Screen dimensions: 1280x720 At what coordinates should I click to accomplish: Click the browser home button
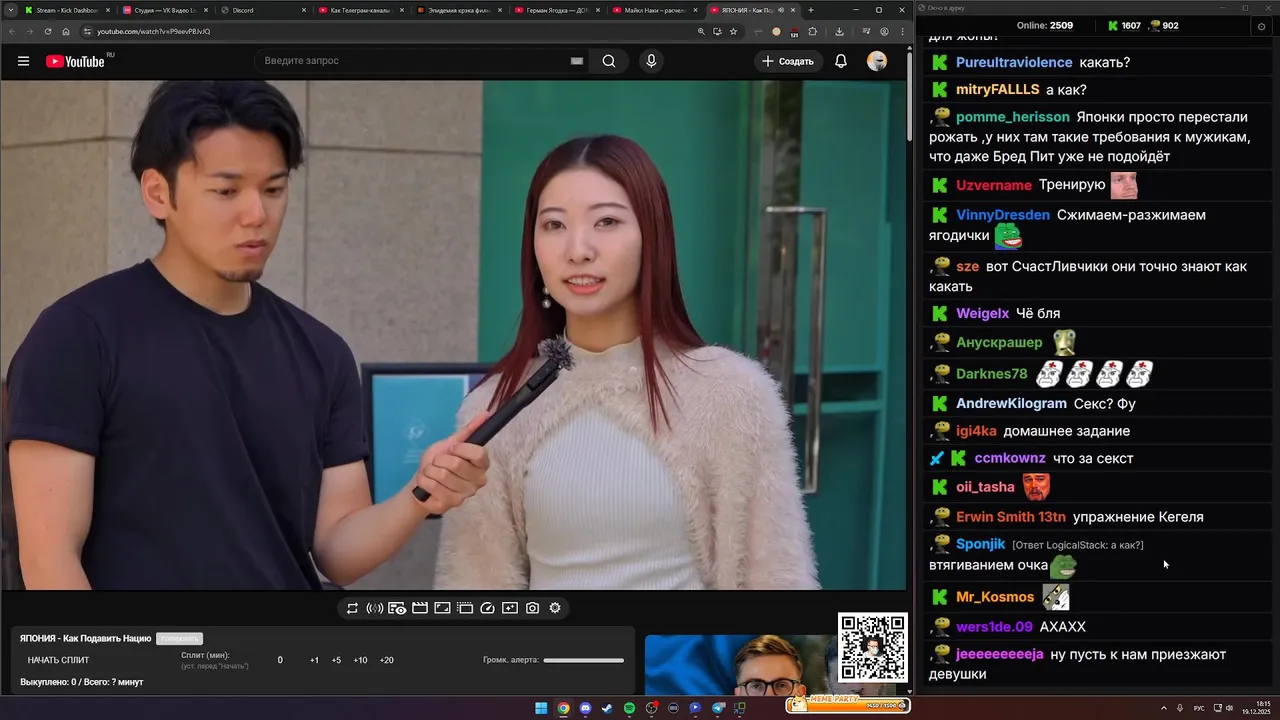(x=66, y=31)
